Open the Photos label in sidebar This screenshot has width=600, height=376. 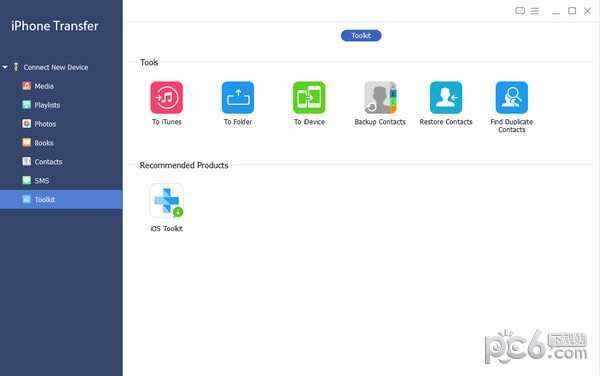click(45, 124)
